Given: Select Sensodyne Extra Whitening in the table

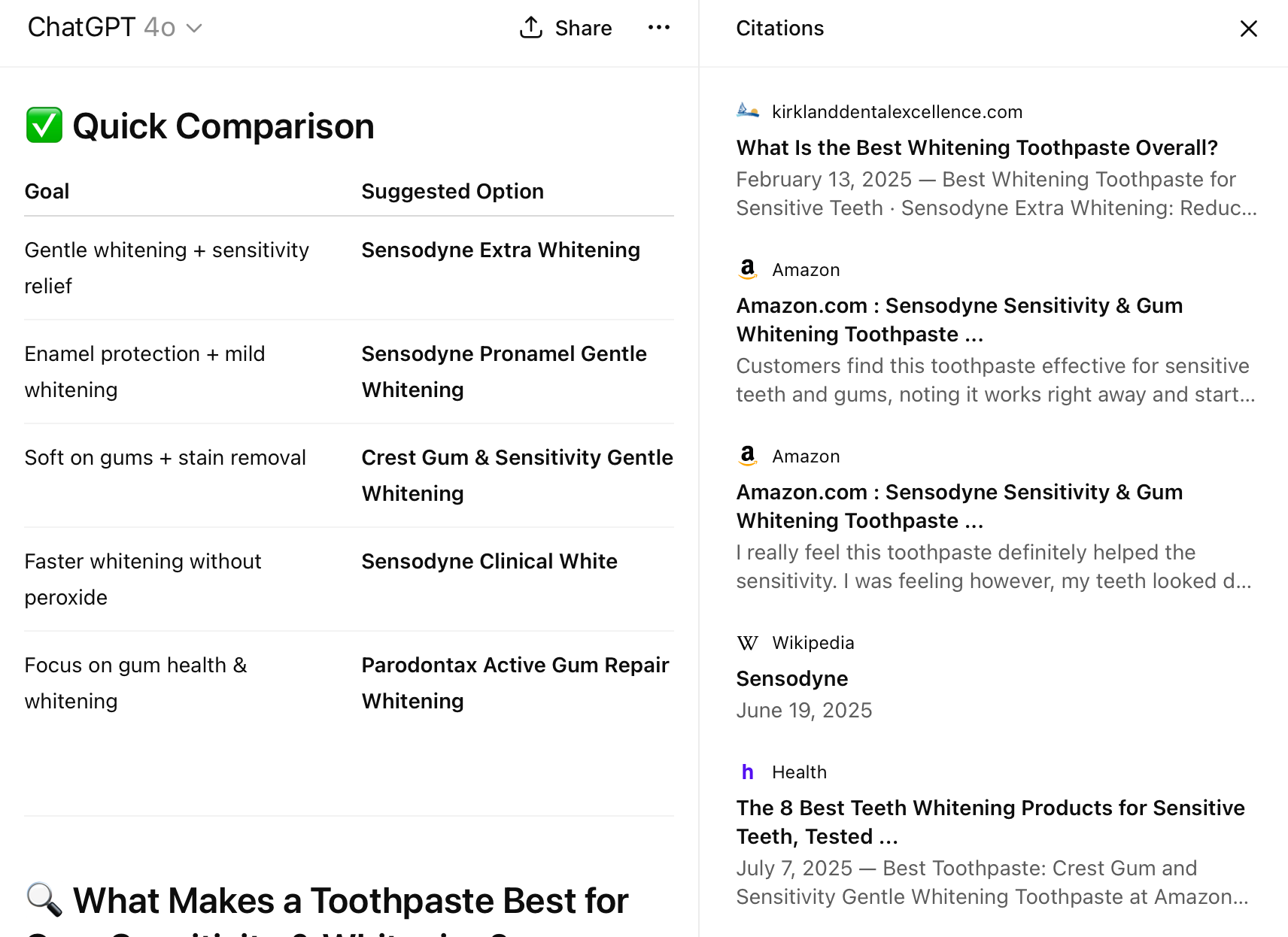Looking at the screenshot, I should point(500,250).
